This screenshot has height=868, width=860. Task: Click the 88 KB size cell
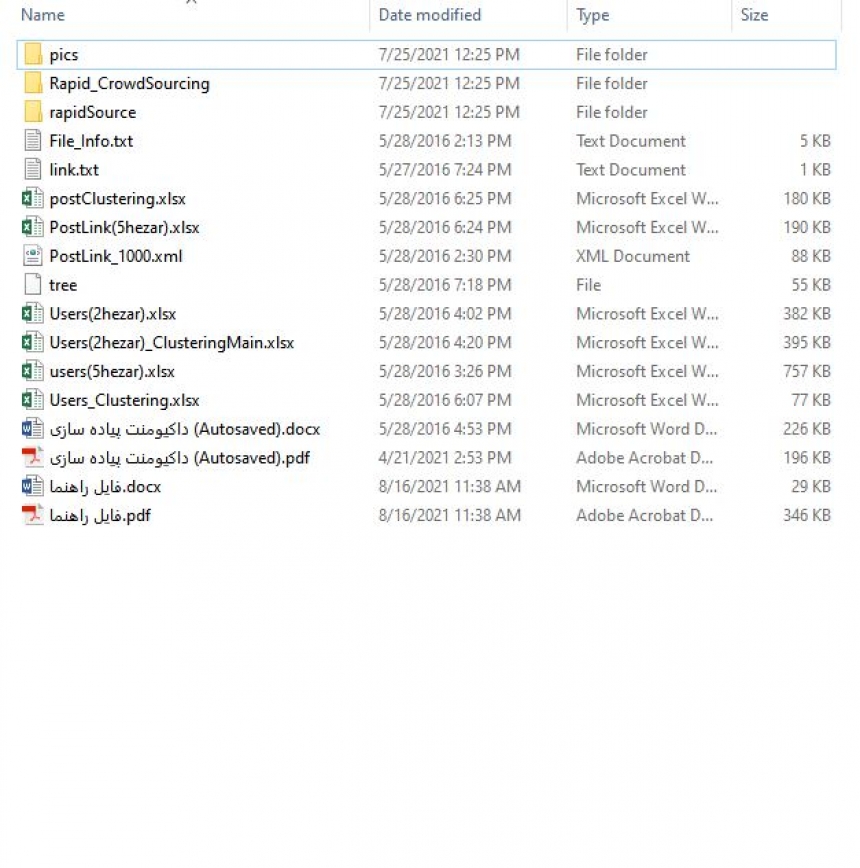(x=811, y=256)
